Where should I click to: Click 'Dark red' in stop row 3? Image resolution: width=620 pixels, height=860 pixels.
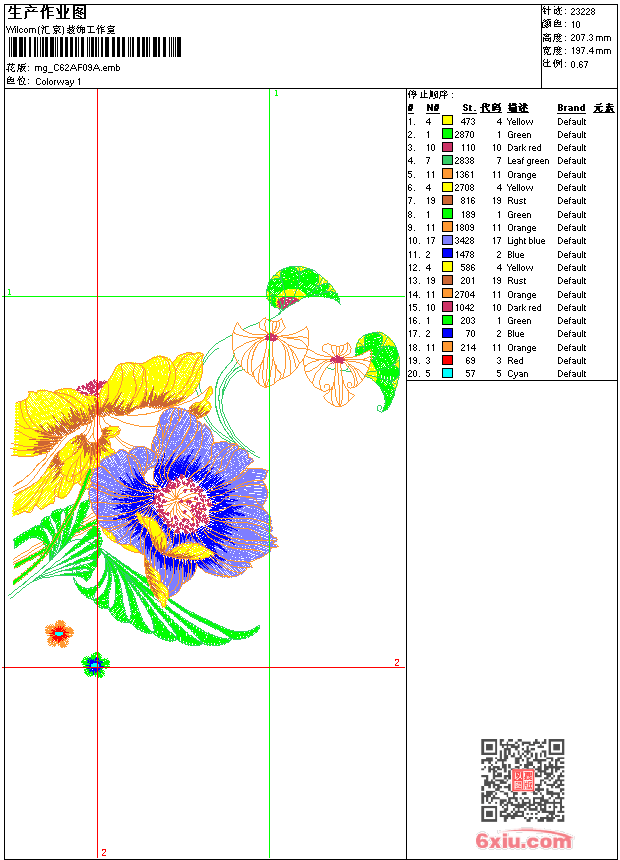click(x=524, y=148)
